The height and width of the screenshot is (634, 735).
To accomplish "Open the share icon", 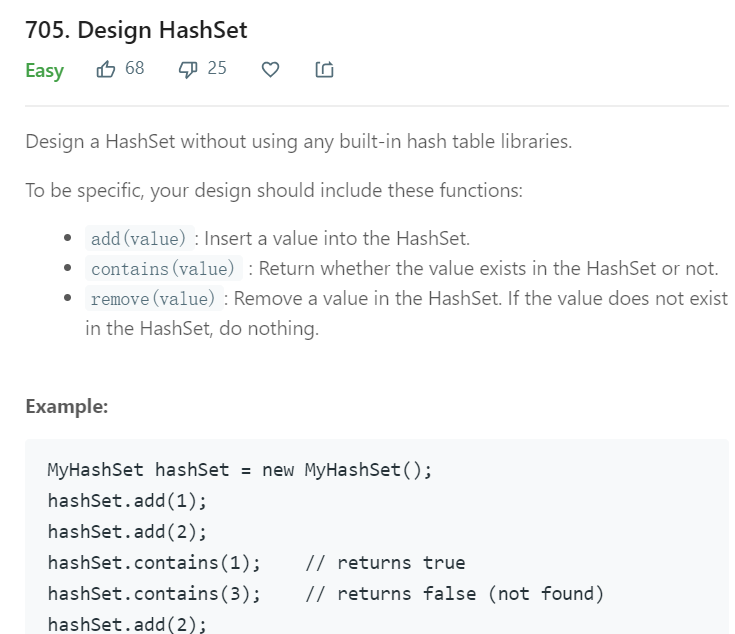I will point(324,69).
